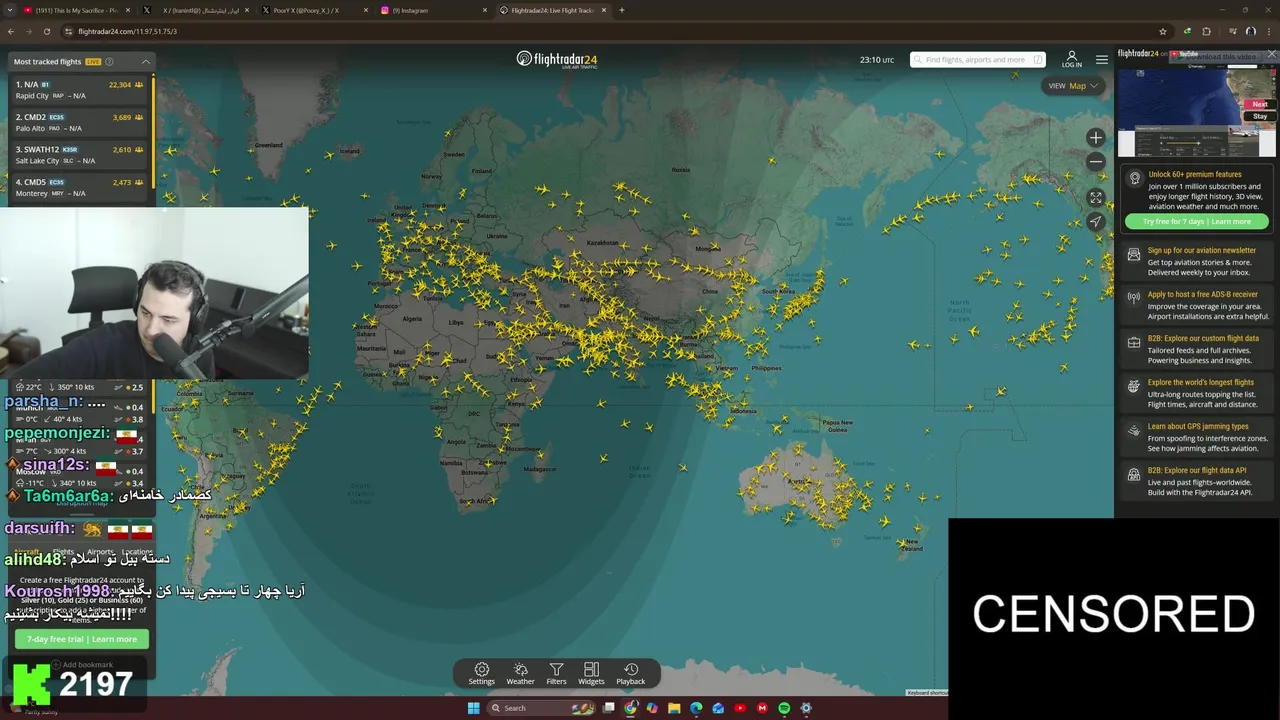Select tracked flight SWATH12 from Salt Lake City
This screenshot has height=720, width=1280.
click(78, 155)
